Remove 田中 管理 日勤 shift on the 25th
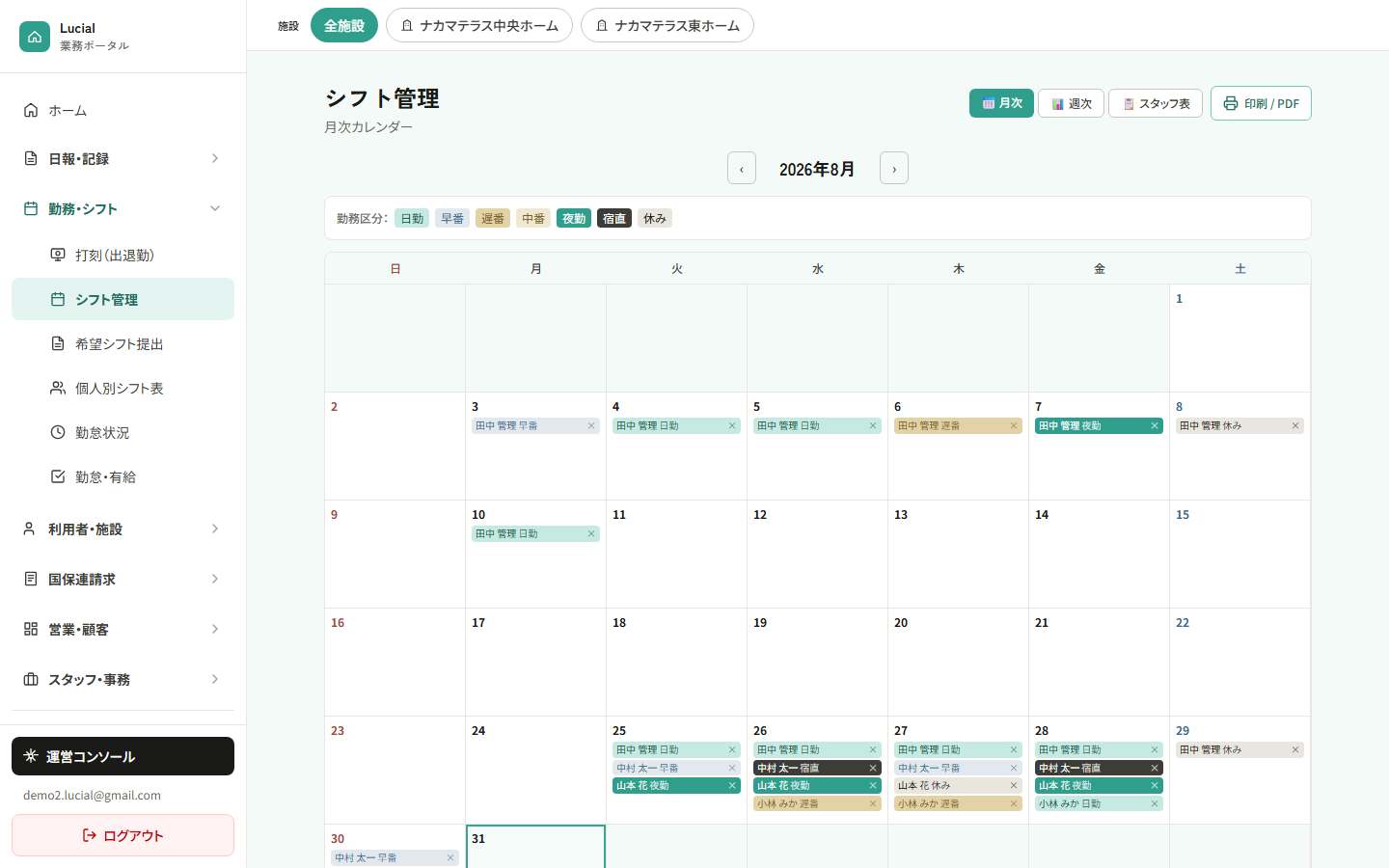The image size is (1389, 868). (732, 749)
